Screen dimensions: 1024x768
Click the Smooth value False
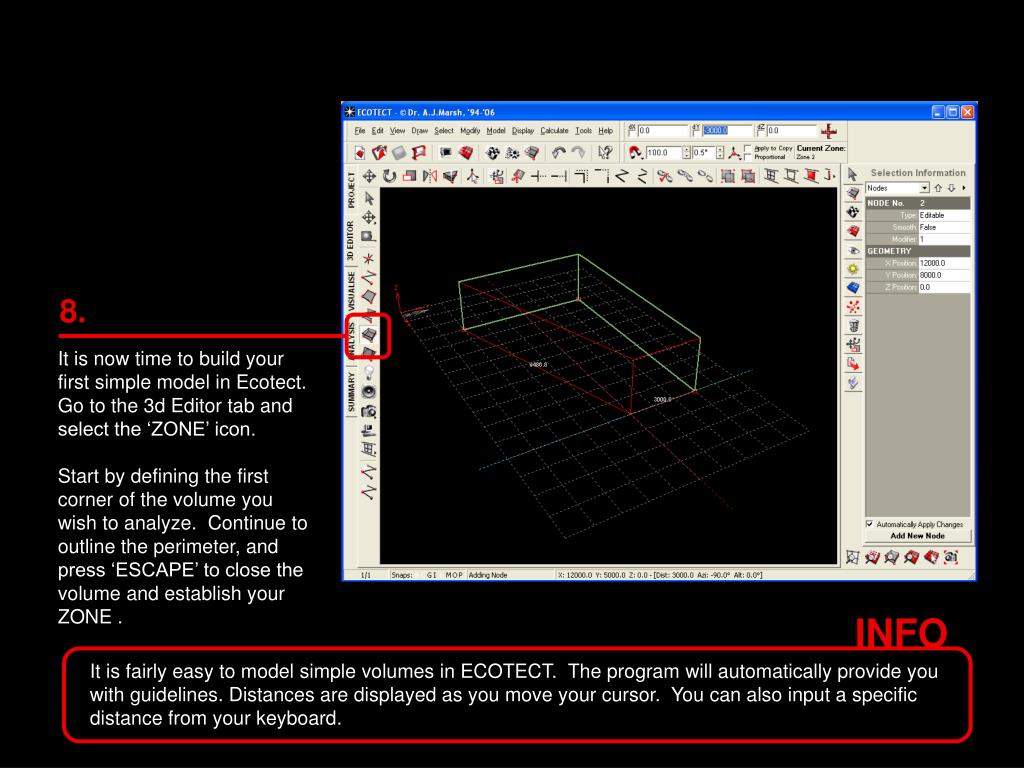944,227
